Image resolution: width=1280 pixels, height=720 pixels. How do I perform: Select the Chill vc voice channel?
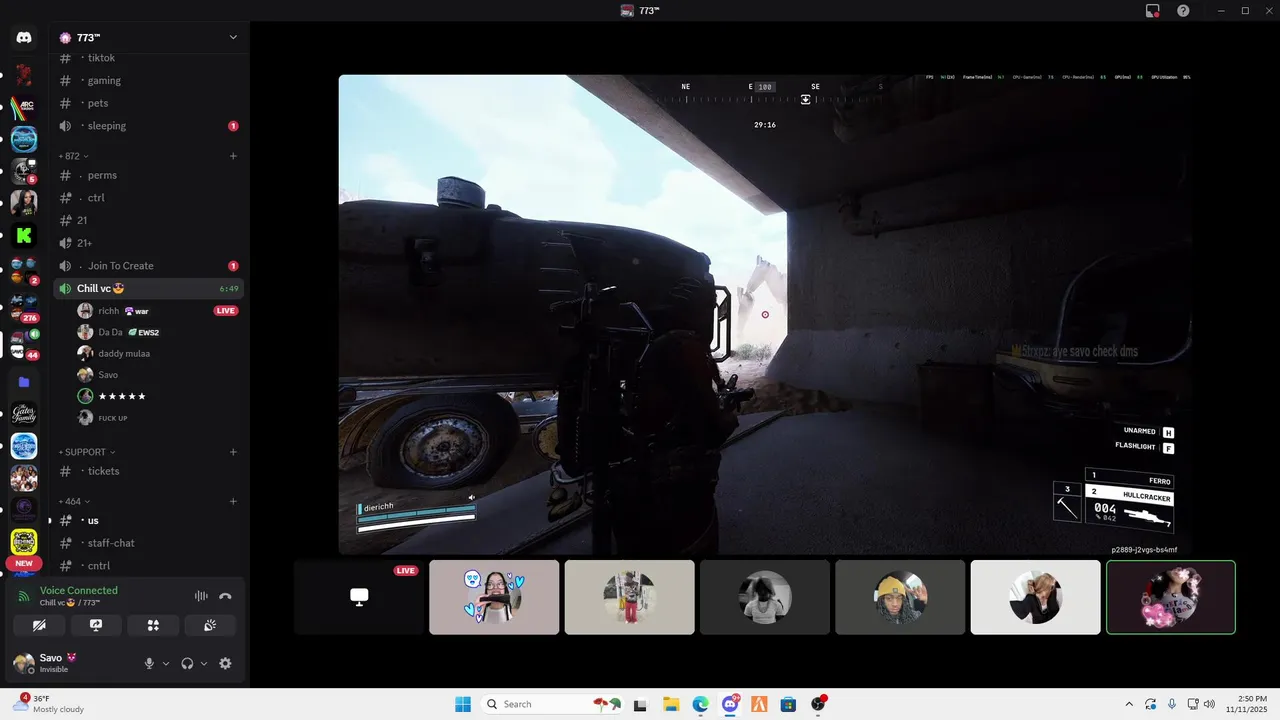148,288
